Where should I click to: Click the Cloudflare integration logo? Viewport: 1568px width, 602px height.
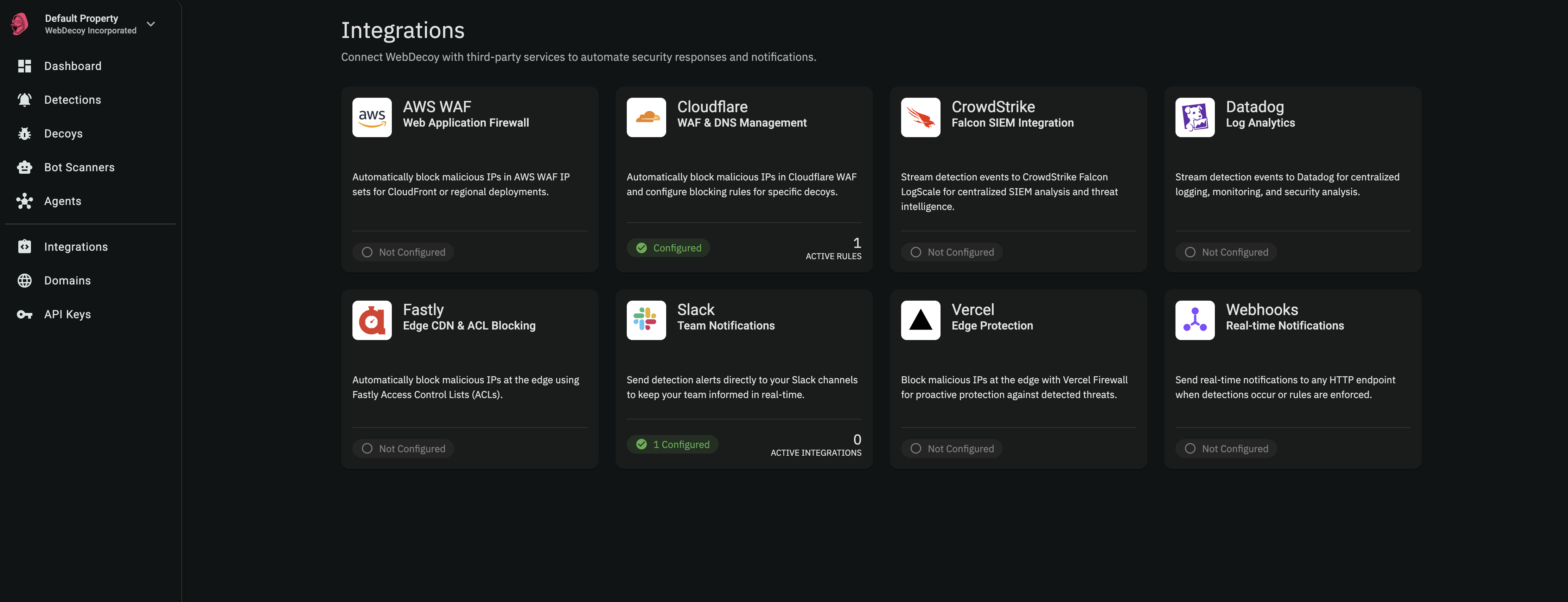click(646, 117)
